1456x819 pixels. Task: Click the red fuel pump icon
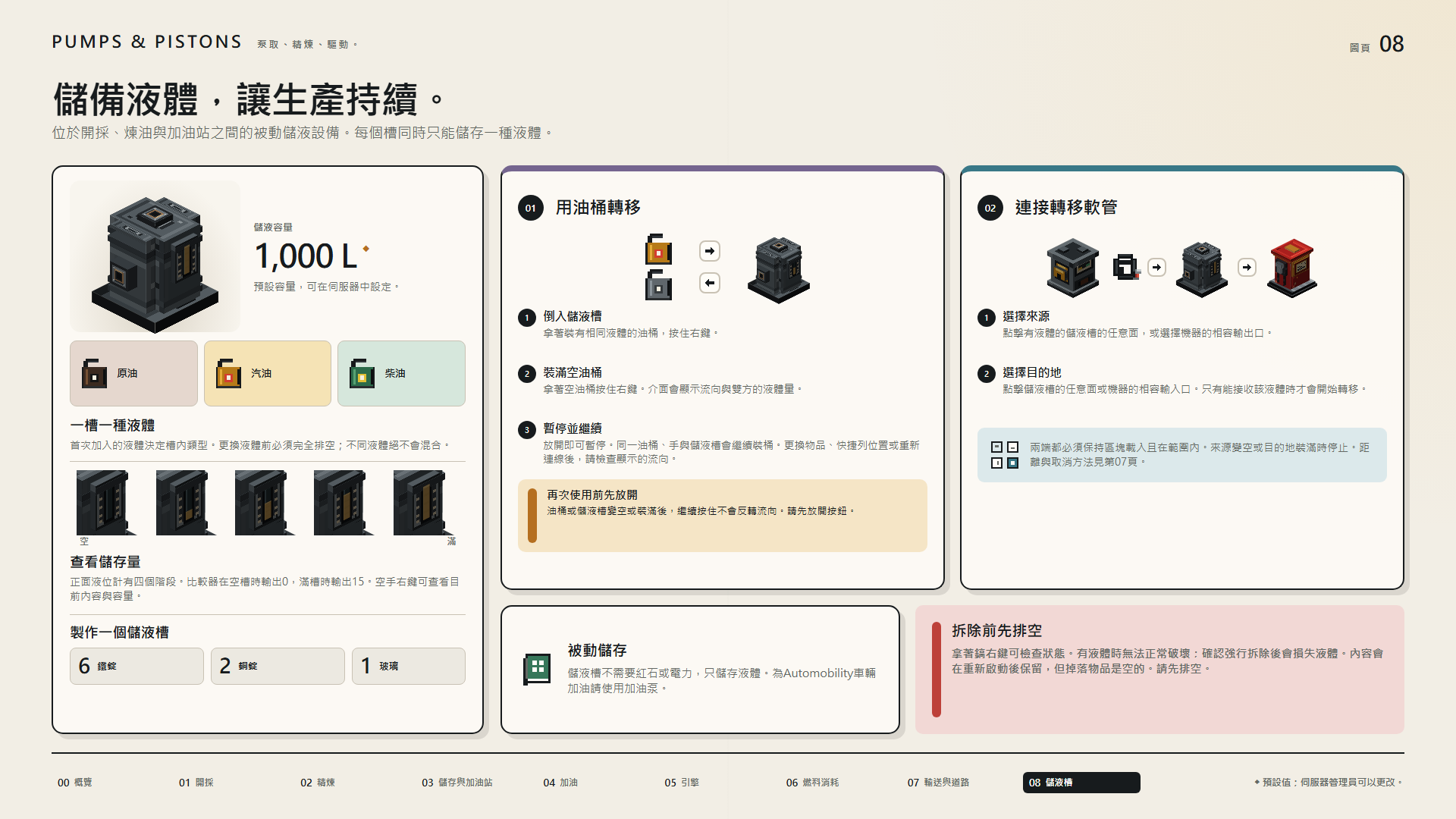click(1292, 268)
